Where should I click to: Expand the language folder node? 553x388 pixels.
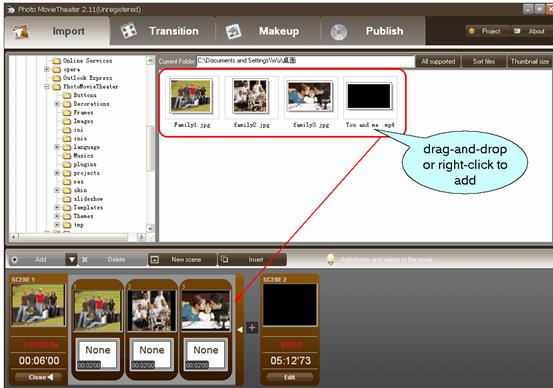click(x=57, y=147)
